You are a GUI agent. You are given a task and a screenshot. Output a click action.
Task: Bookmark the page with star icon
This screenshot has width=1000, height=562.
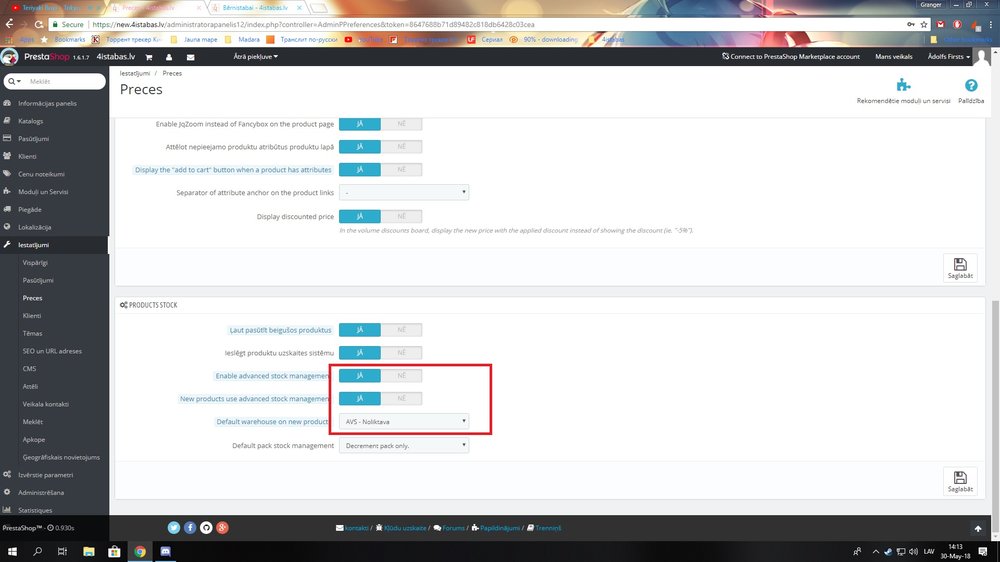pos(923,24)
